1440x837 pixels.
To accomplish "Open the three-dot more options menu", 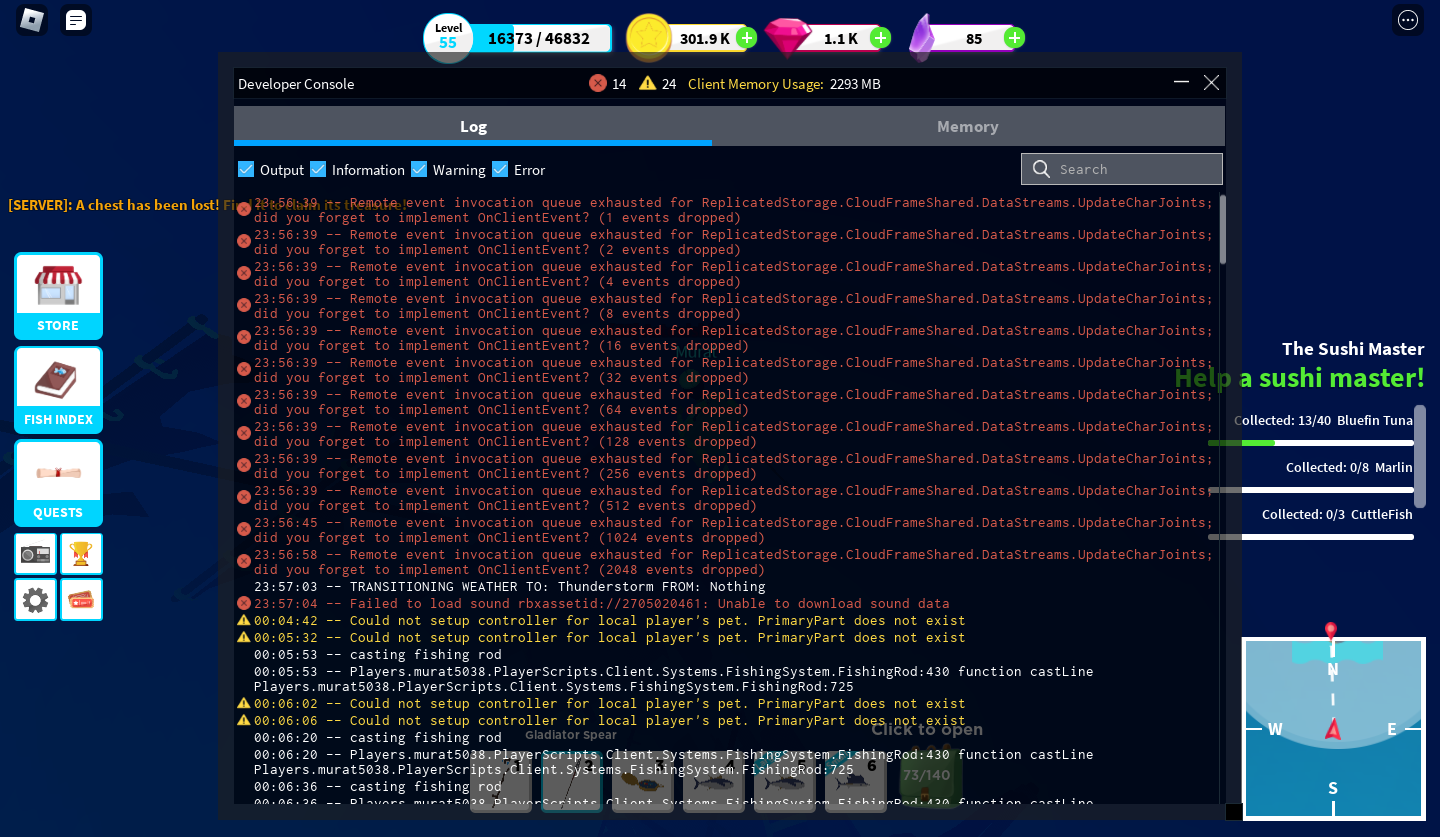I will coord(1408,20).
